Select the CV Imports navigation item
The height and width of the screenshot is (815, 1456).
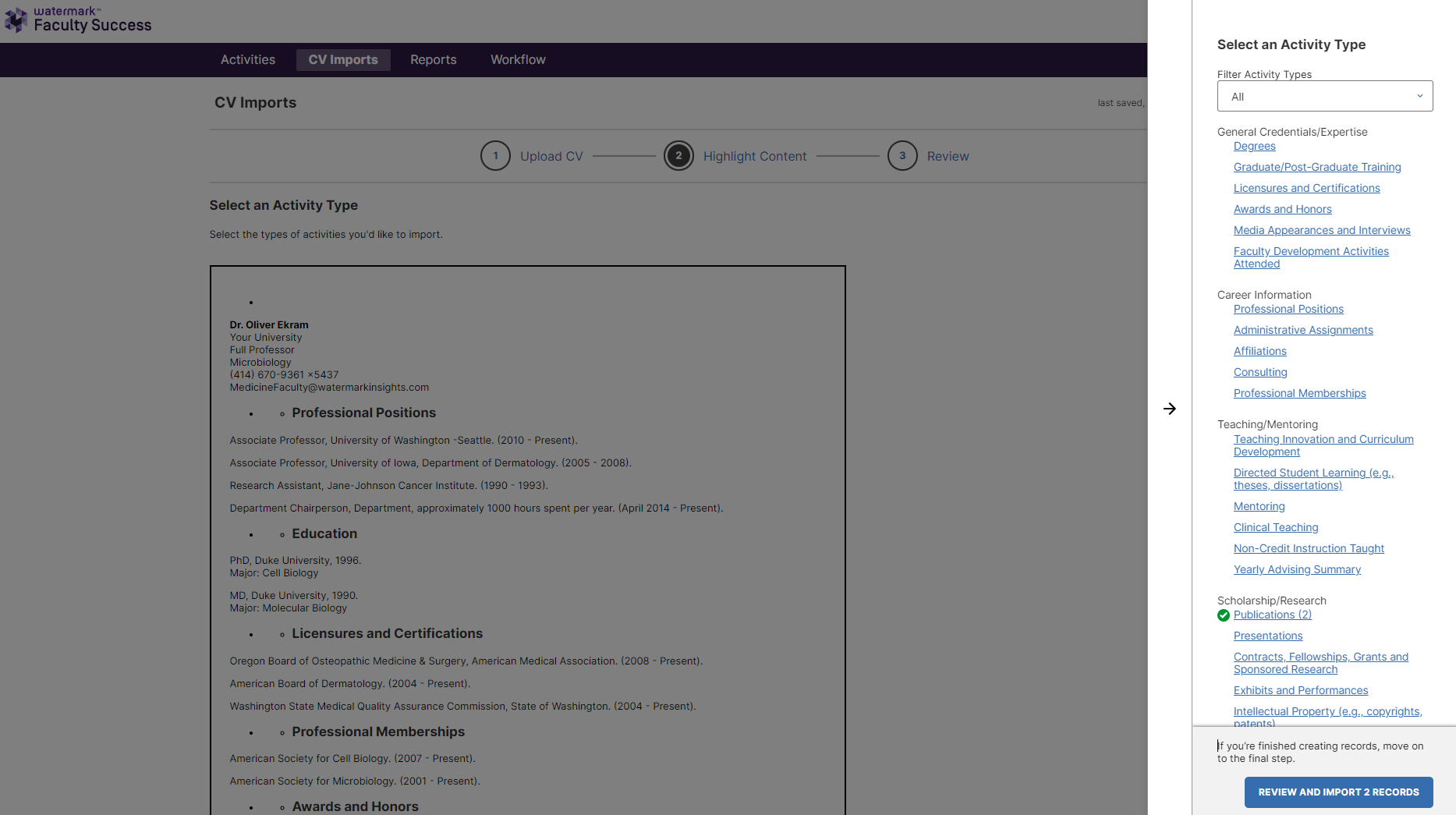click(x=343, y=59)
